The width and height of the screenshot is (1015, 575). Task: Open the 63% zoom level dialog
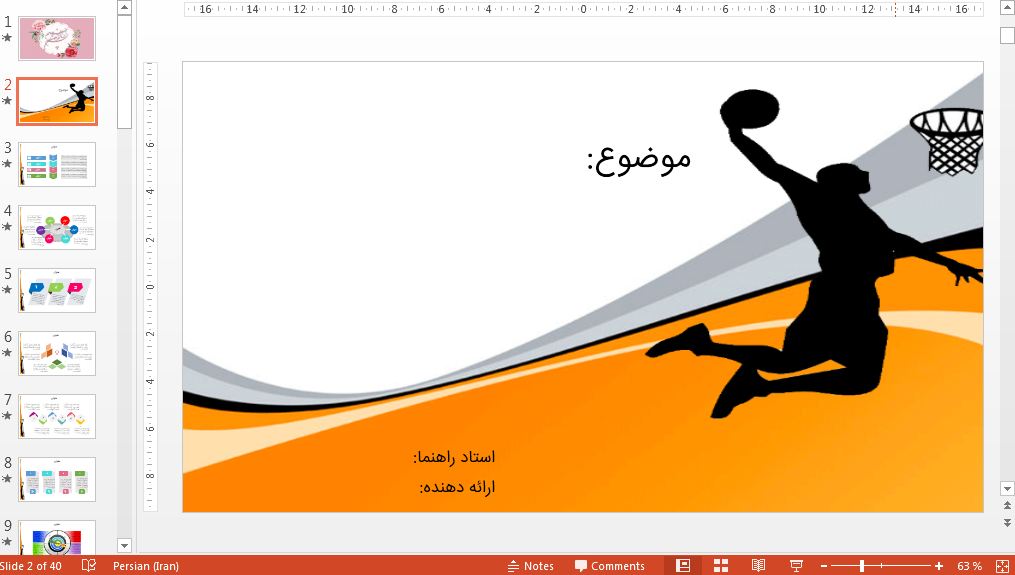pyautogui.click(x=969, y=566)
